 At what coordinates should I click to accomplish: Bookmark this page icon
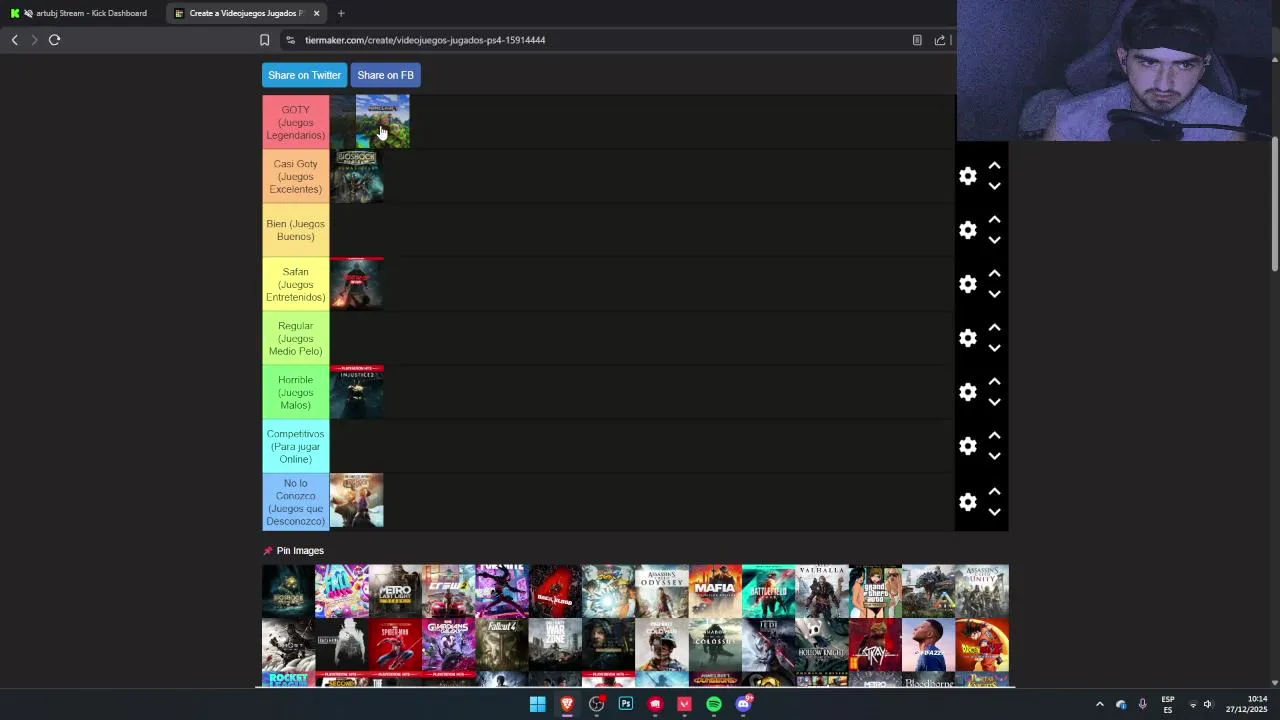[x=264, y=40]
